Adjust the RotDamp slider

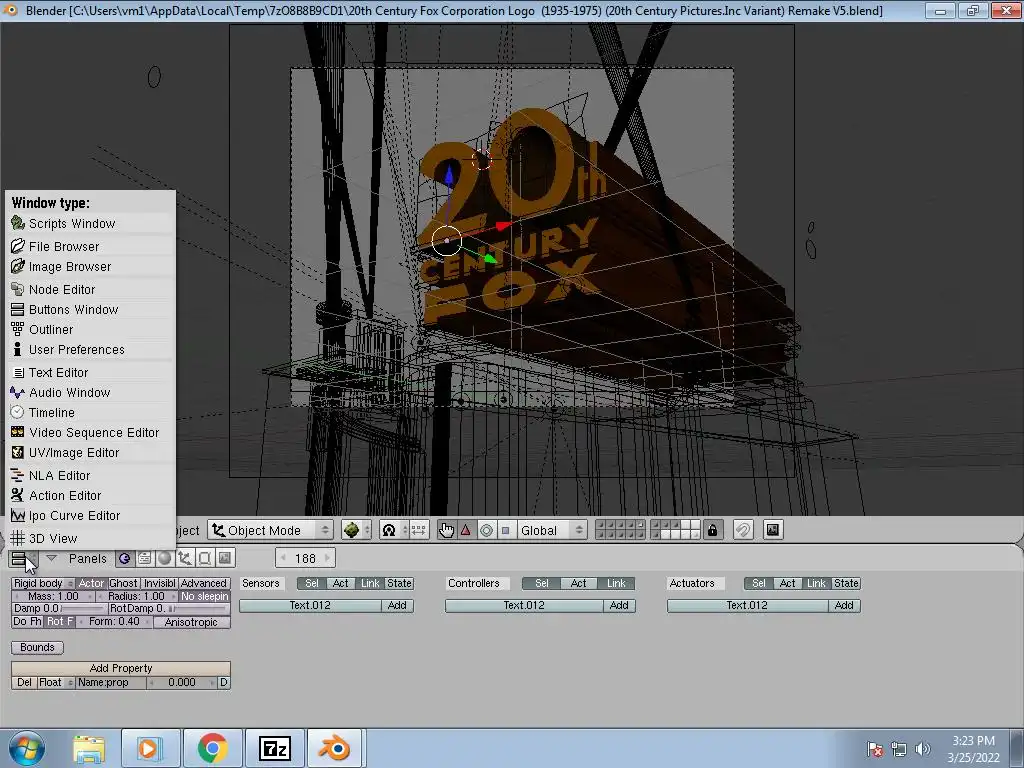click(168, 609)
